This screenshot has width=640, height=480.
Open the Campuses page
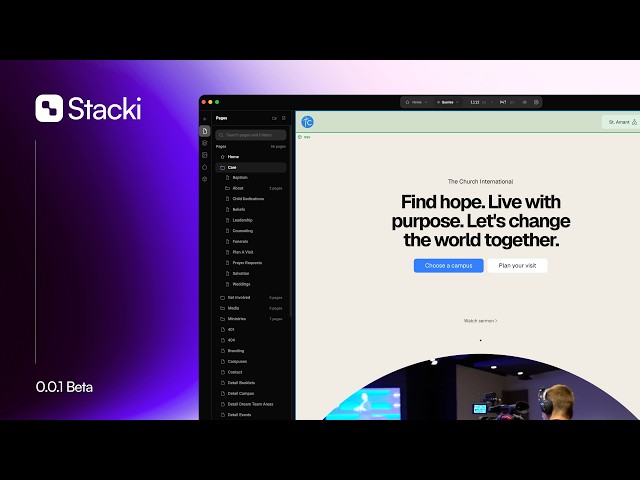(x=251, y=362)
